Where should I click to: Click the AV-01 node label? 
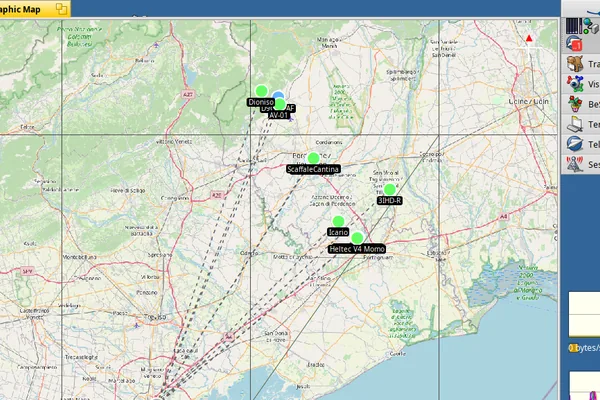point(278,115)
